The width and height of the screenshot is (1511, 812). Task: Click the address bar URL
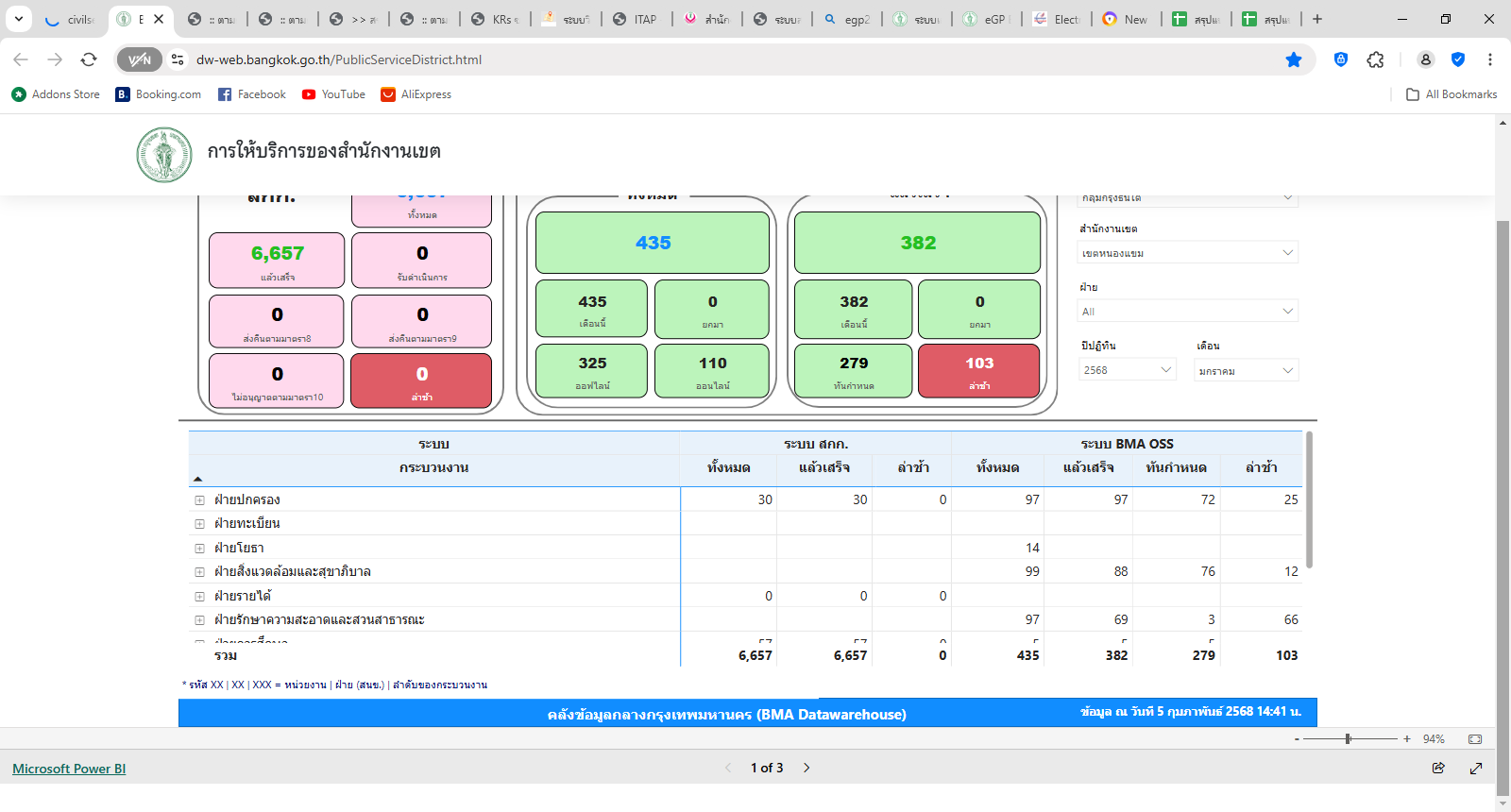pyautogui.click(x=339, y=59)
